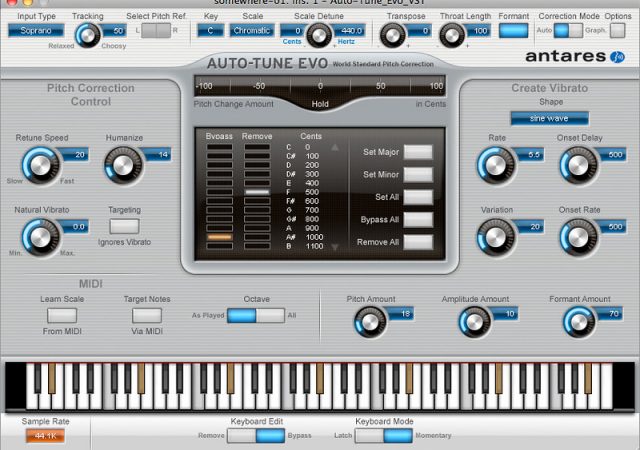Open the Scale selector showing Chromatic

click(251, 31)
